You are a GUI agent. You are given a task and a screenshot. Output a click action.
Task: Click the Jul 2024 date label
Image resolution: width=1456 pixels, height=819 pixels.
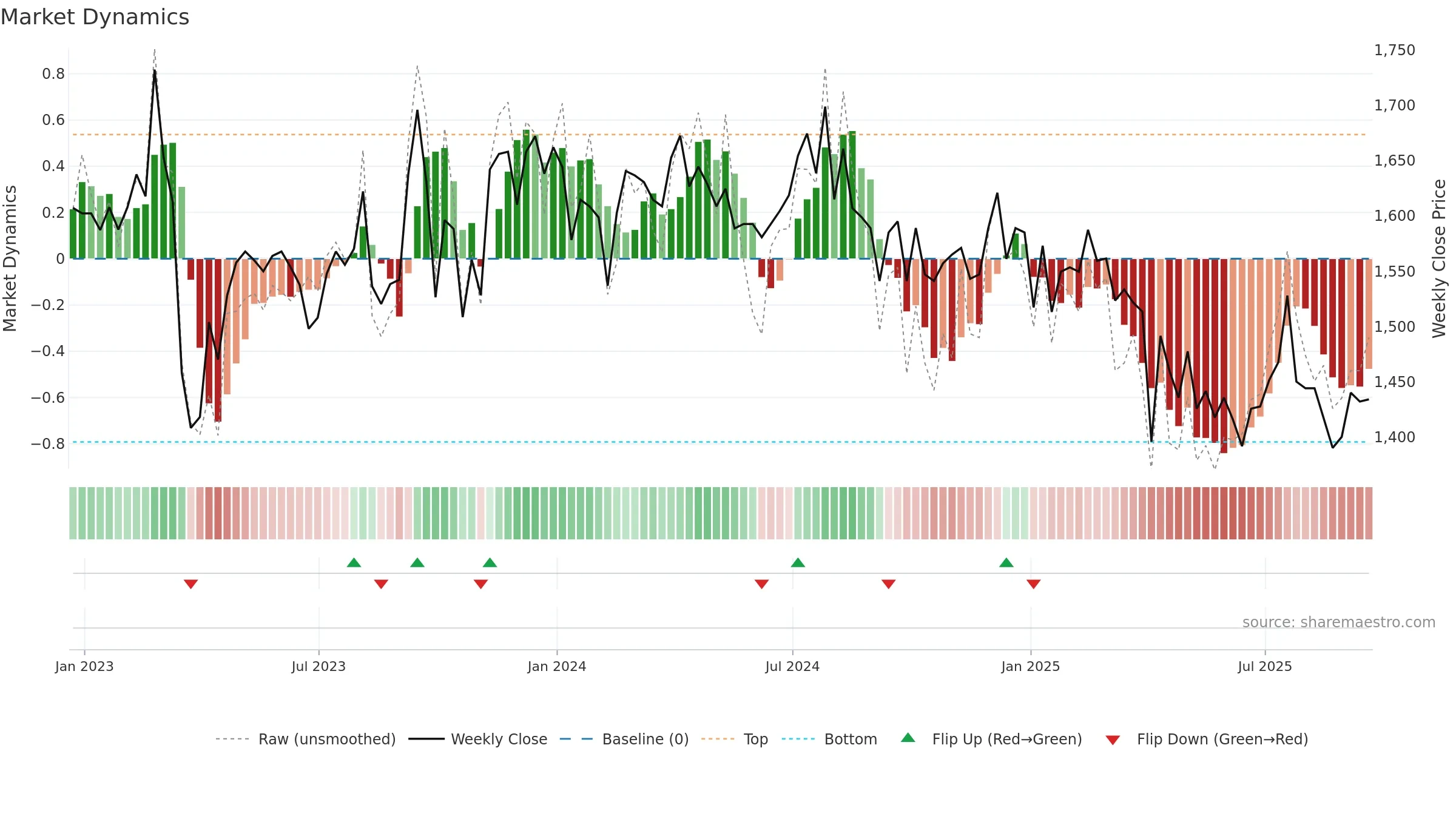pos(792,666)
